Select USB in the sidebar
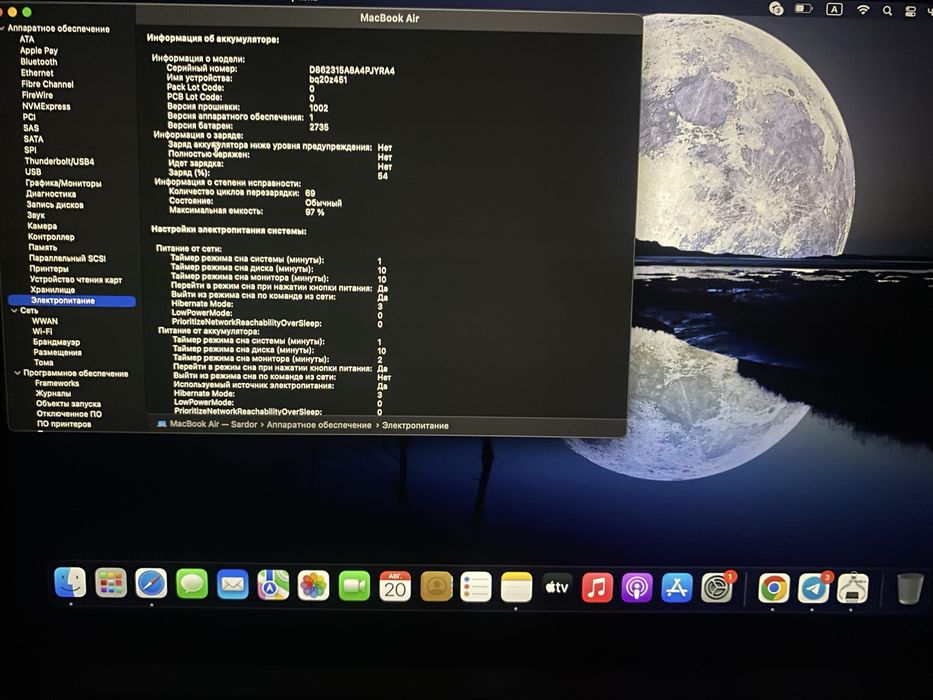Image resolution: width=933 pixels, height=700 pixels. coord(33,172)
